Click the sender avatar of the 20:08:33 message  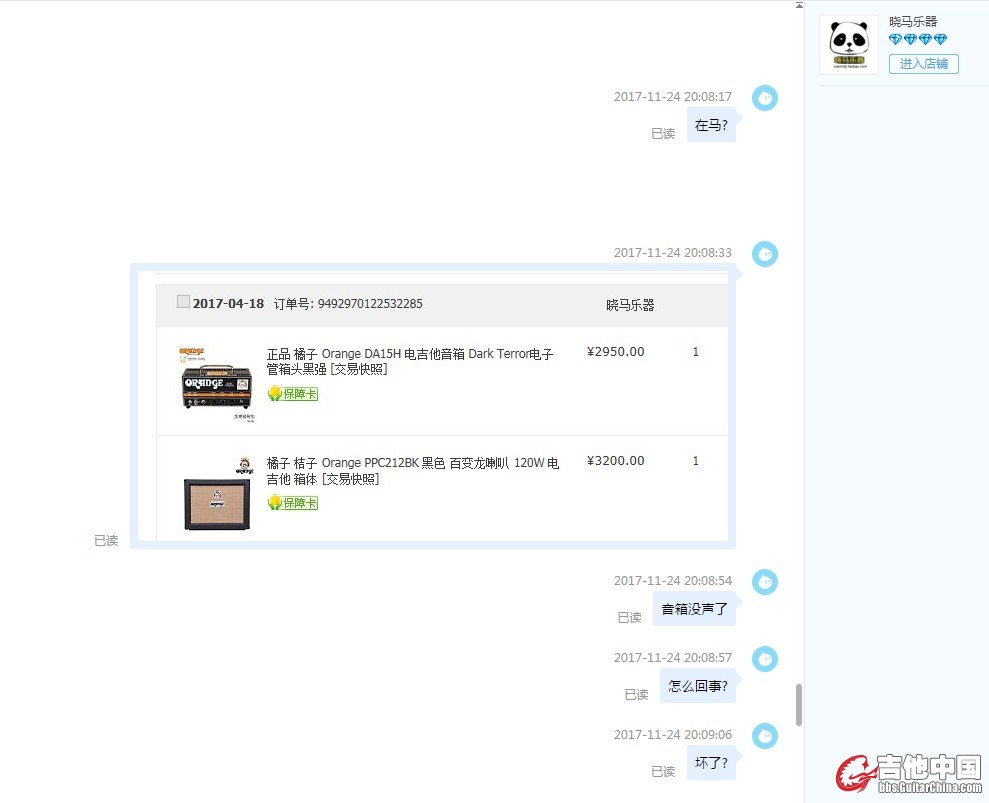tap(764, 254)
